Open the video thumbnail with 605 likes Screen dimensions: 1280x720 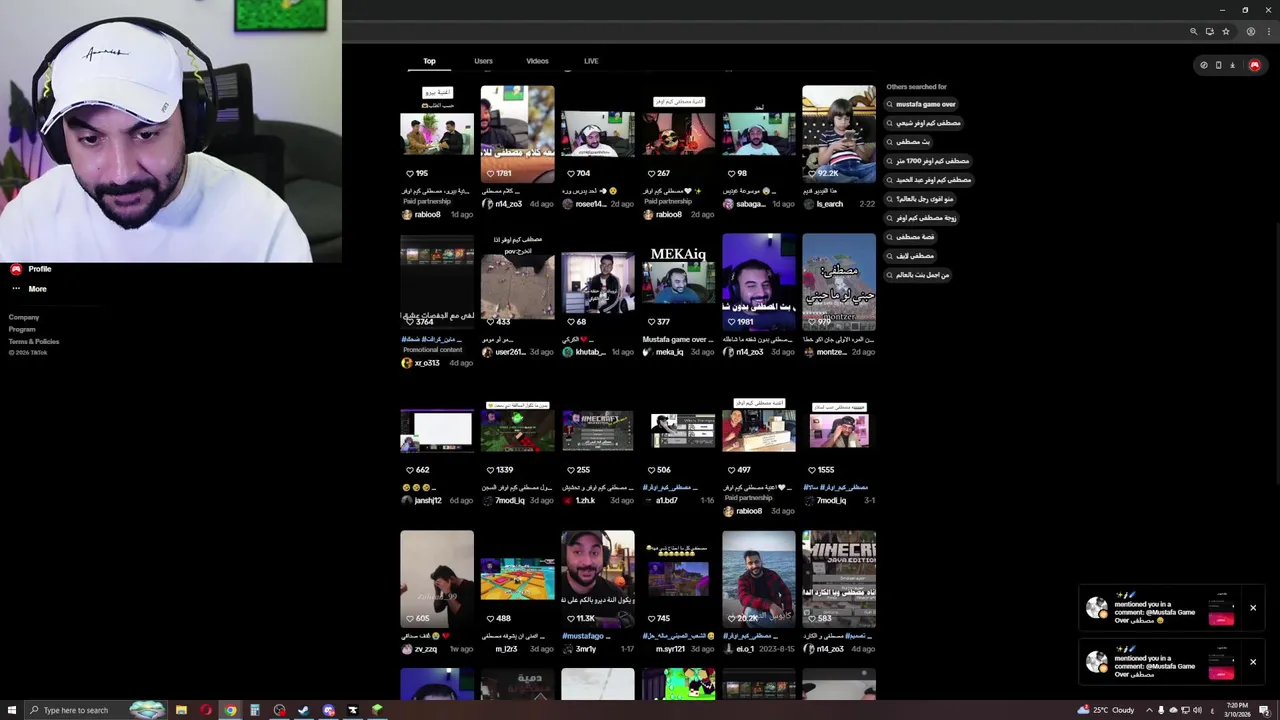click(437, 579)
